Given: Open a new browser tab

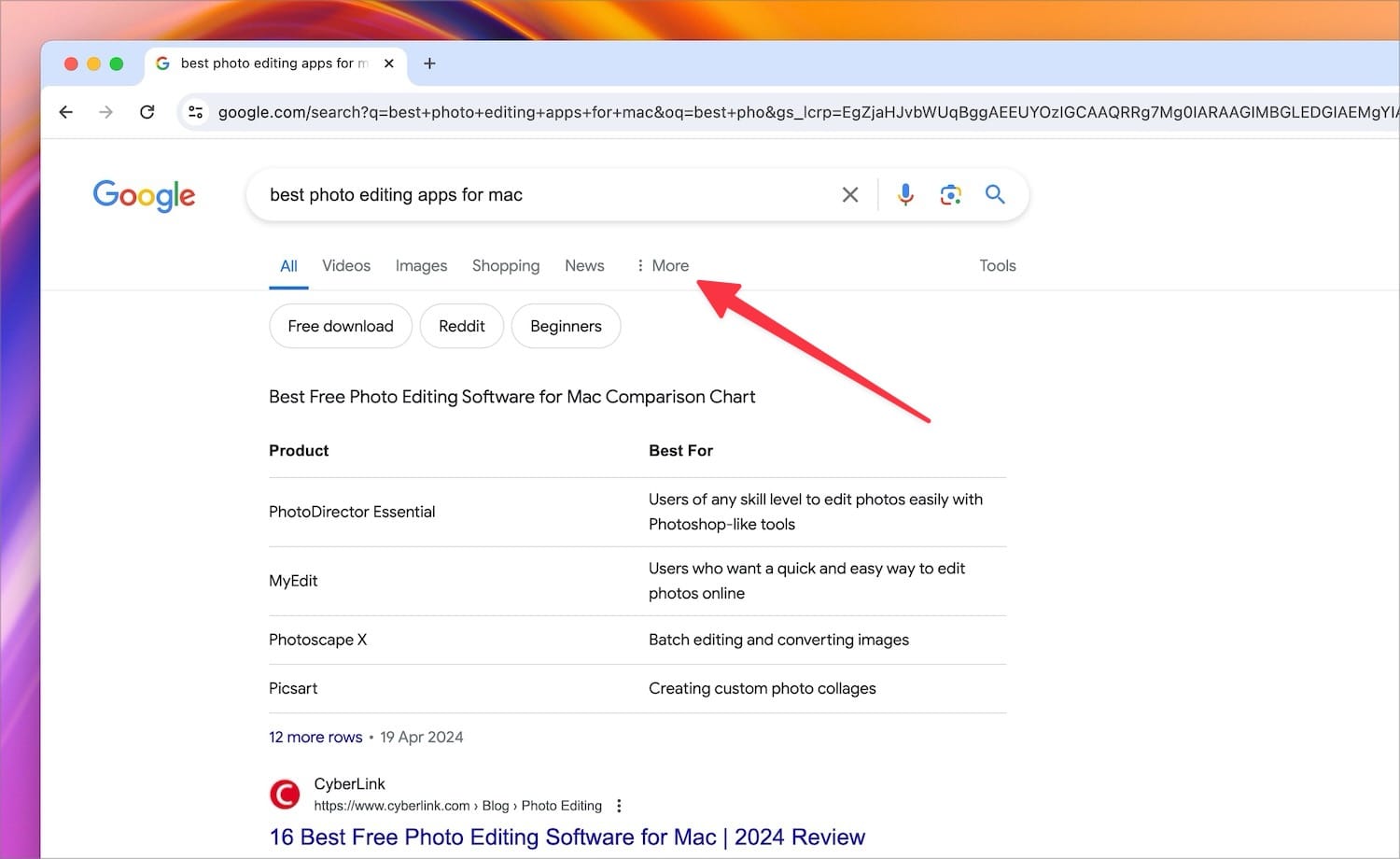Looking at the screenshot, I should pos(429,63).
